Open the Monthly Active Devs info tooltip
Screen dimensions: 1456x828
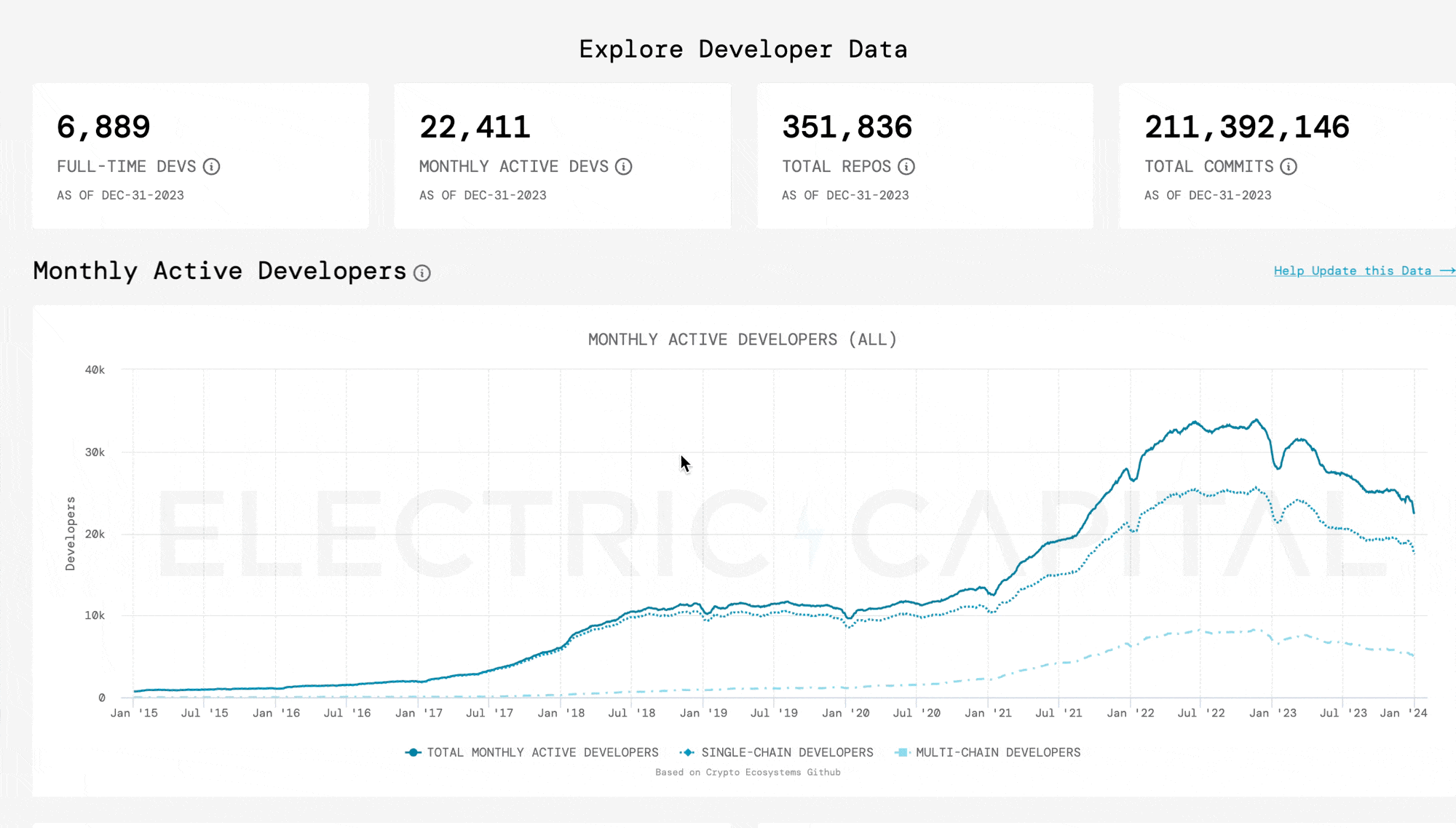pyautogui.click(x=623, y=167)
